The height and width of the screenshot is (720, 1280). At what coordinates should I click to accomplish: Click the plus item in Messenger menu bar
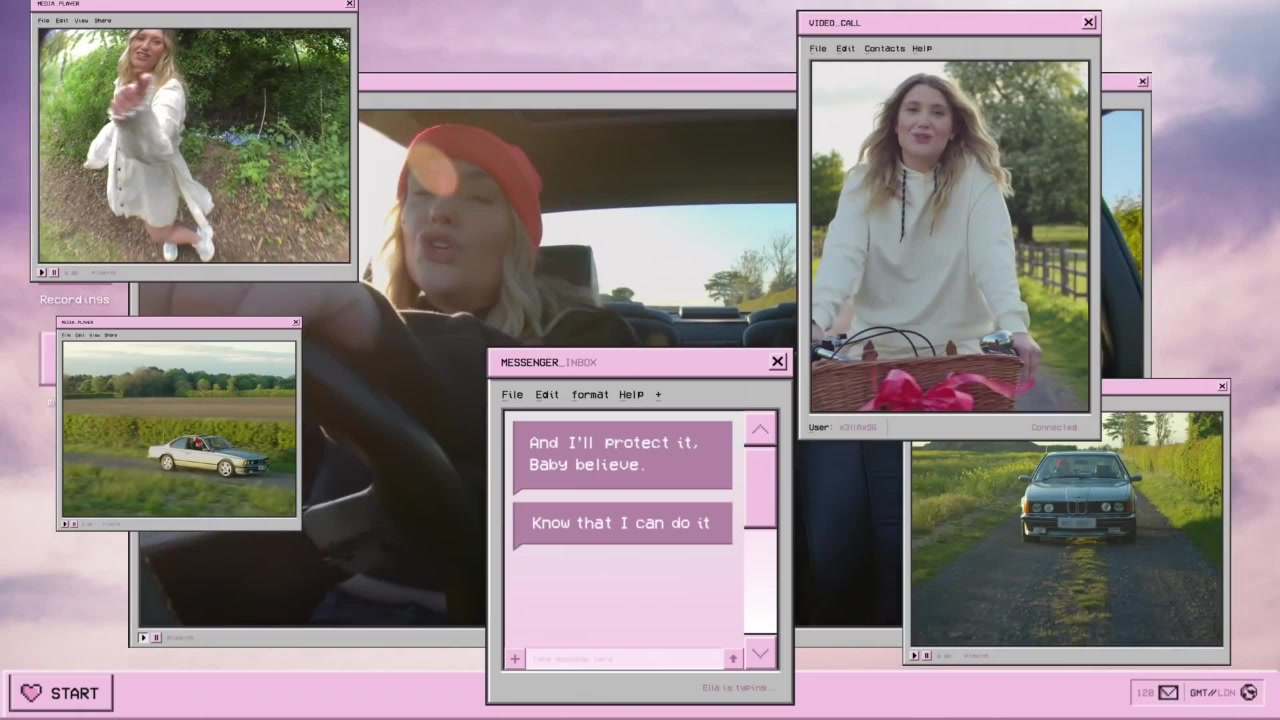pos(658,394)
